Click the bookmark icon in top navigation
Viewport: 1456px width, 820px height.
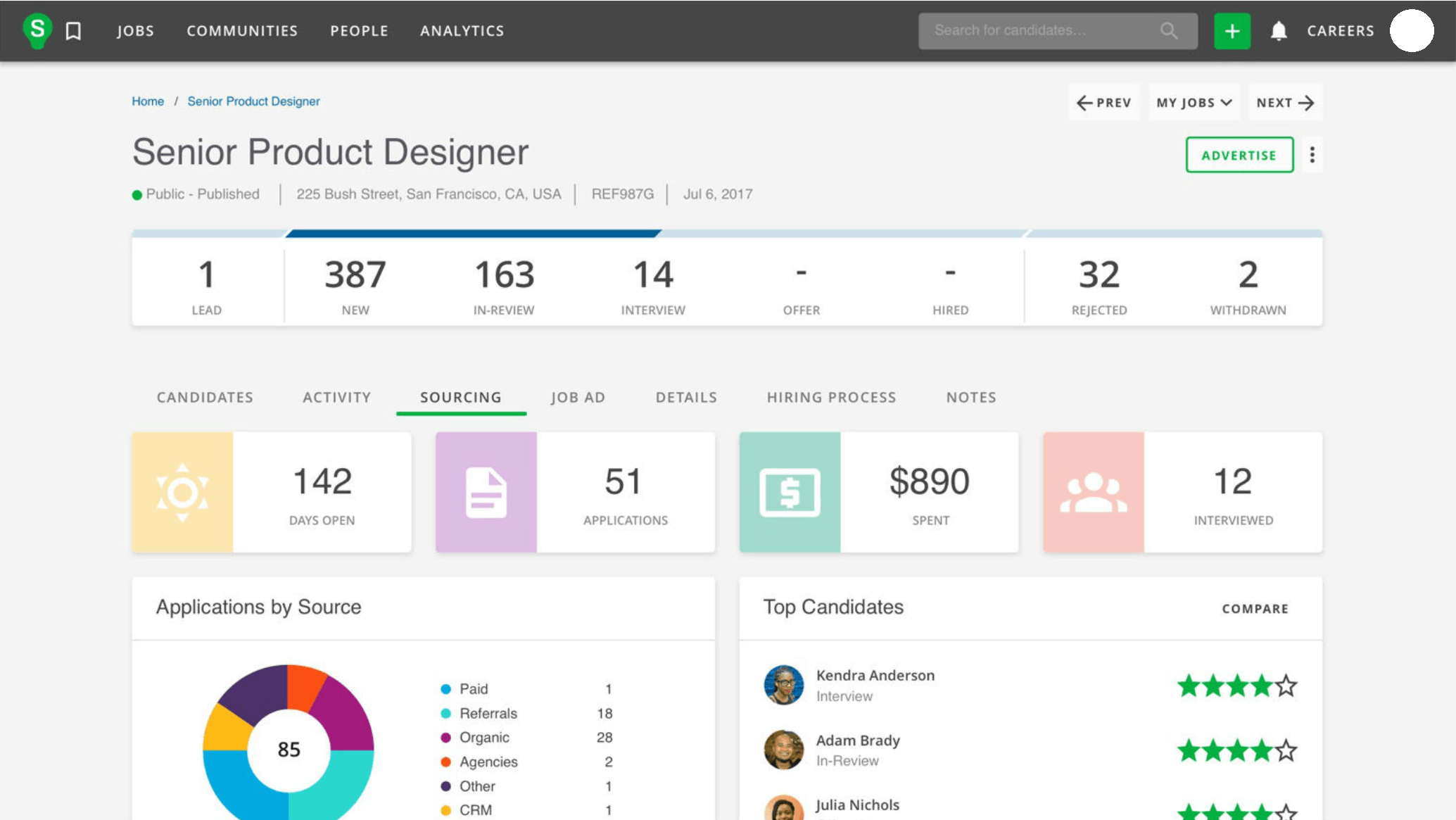(x=75, y=30)
